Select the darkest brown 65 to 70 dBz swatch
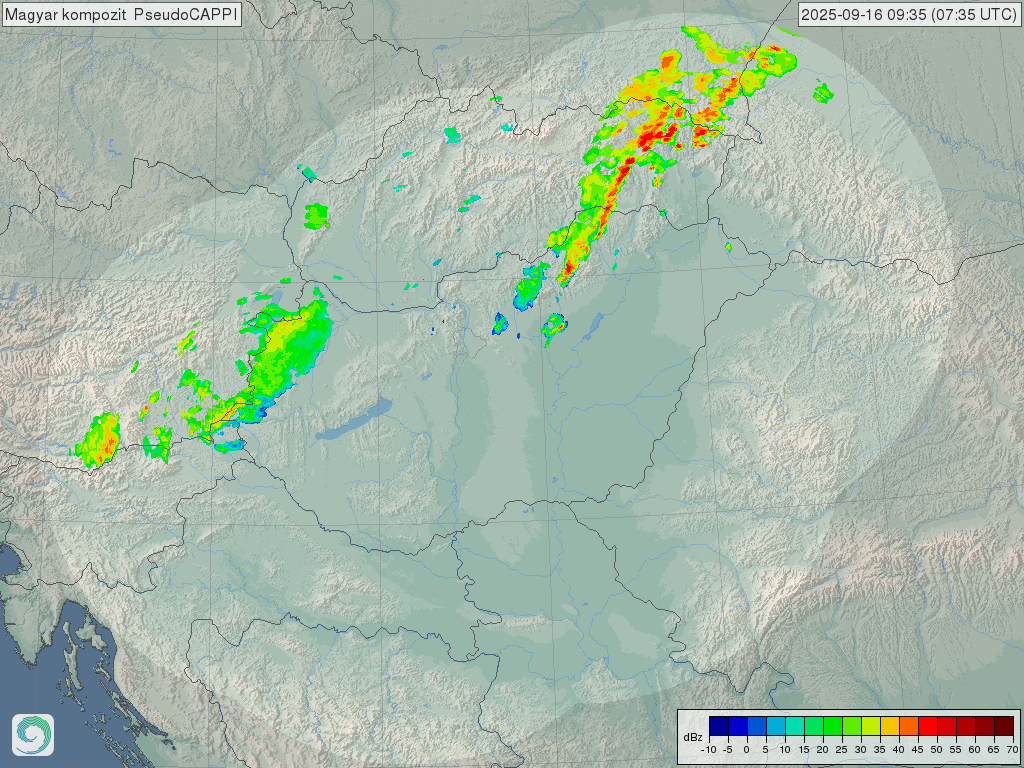The image size is (1024, 768). (1004, 726)
